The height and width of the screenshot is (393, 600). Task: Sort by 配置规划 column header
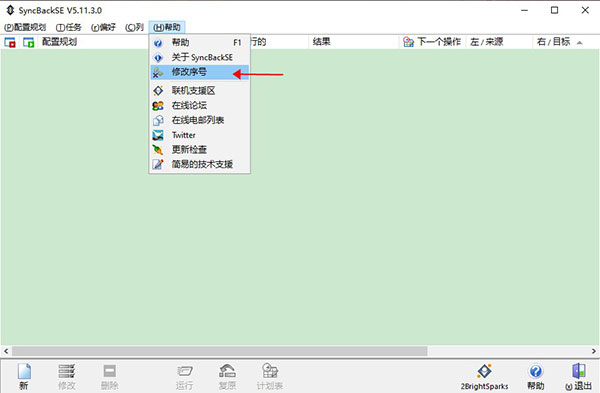59,42
